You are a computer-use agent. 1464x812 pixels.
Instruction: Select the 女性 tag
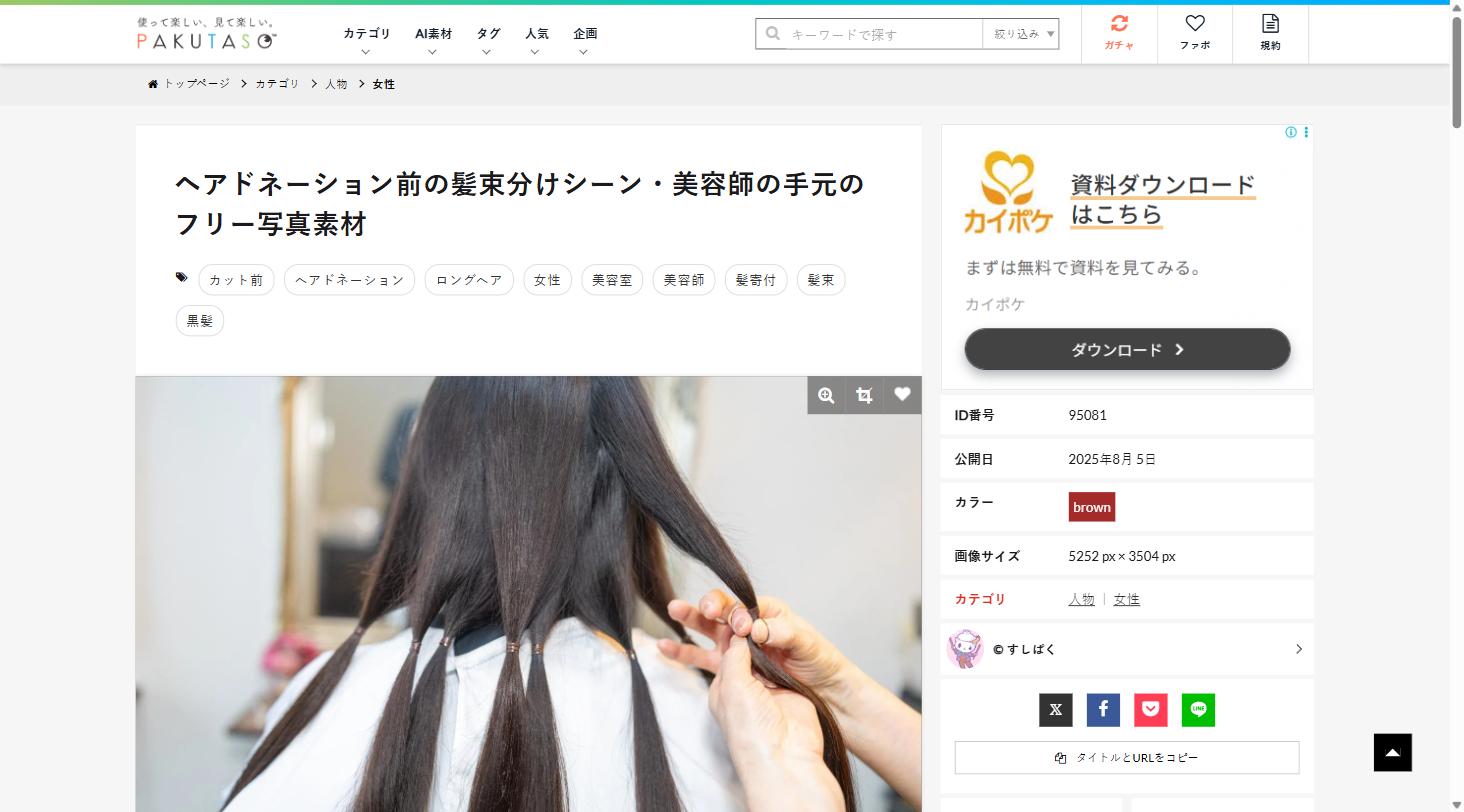click(547, 280)
